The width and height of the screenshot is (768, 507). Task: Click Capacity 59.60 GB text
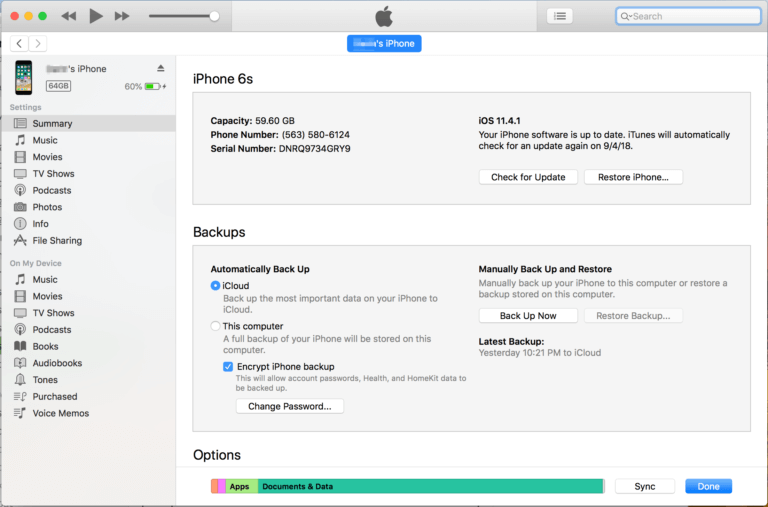pyautogui.click(x=252, y=121)
